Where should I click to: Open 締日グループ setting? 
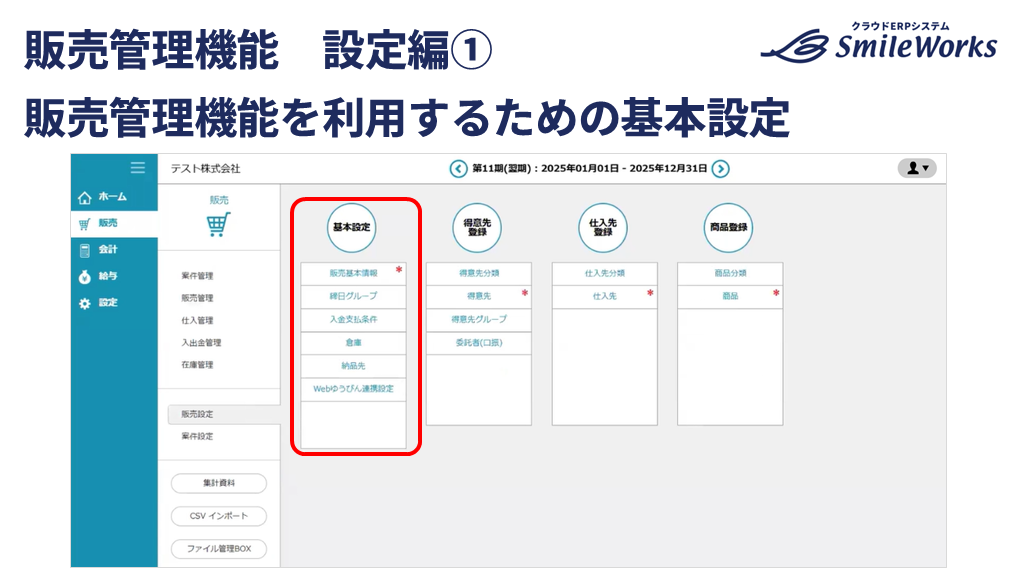[x=353, y=296]
